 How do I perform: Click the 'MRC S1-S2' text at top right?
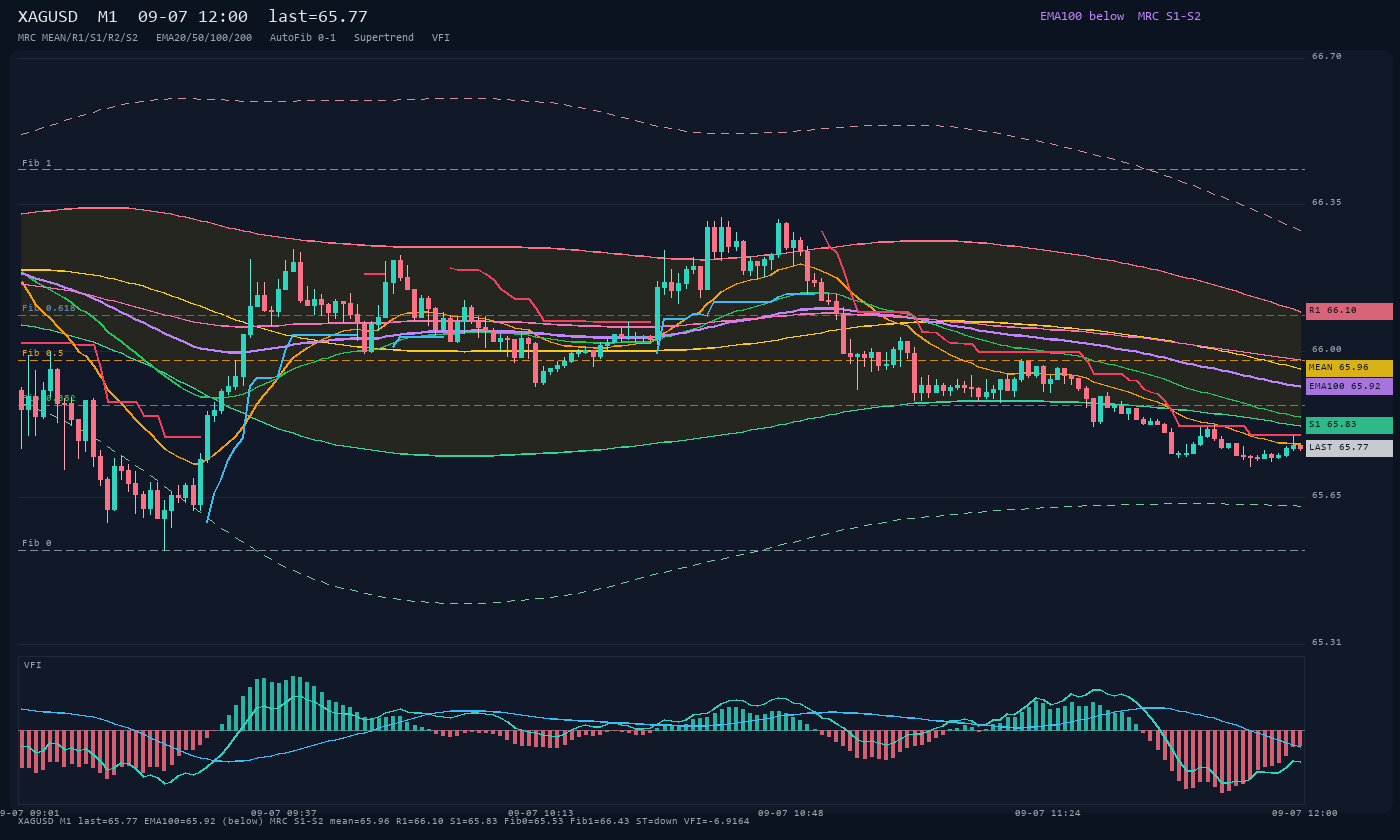(x=1169, y=16)
